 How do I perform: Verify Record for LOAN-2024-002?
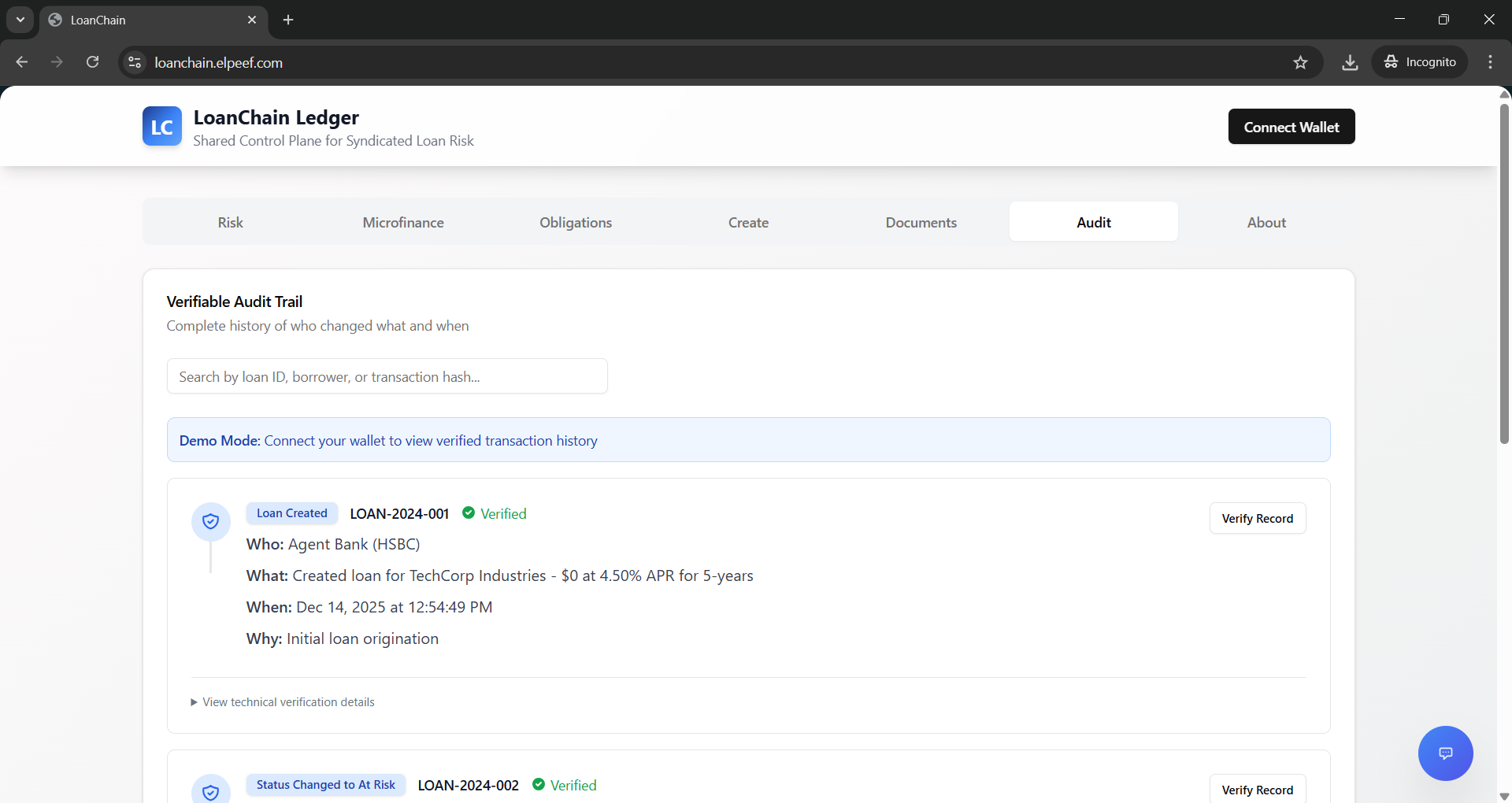point(1258,790)
